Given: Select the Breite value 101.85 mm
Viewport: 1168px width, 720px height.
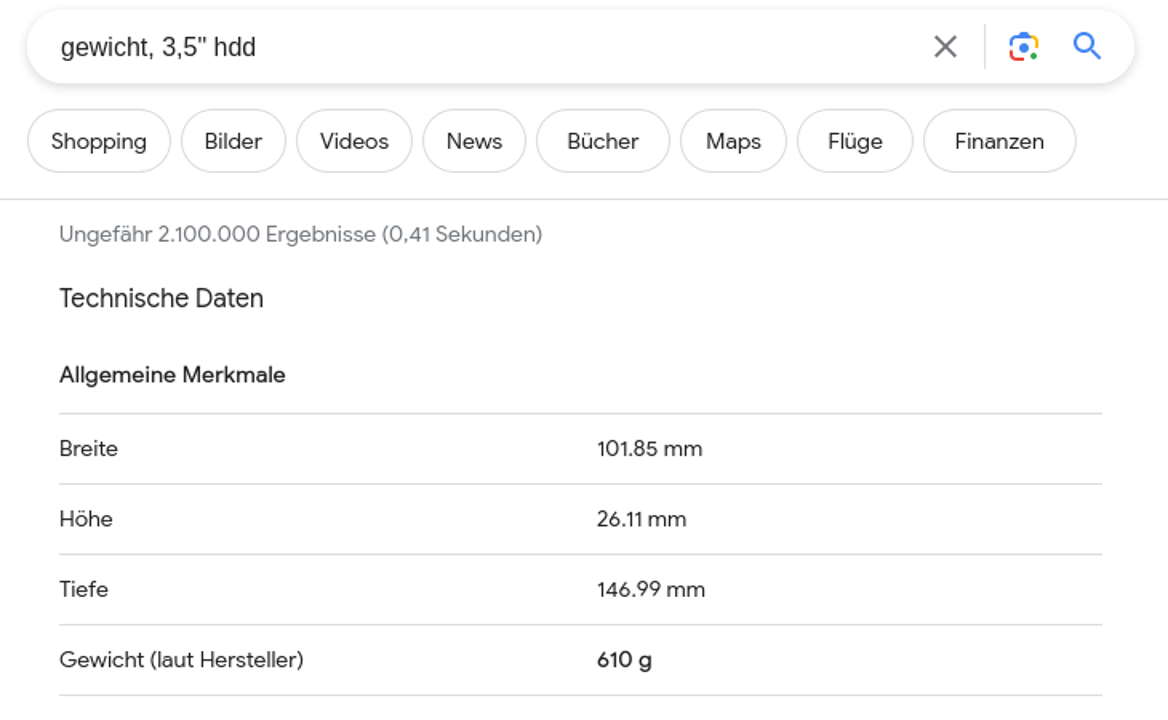Looking at the screenshot, I should tap(648, 449).
